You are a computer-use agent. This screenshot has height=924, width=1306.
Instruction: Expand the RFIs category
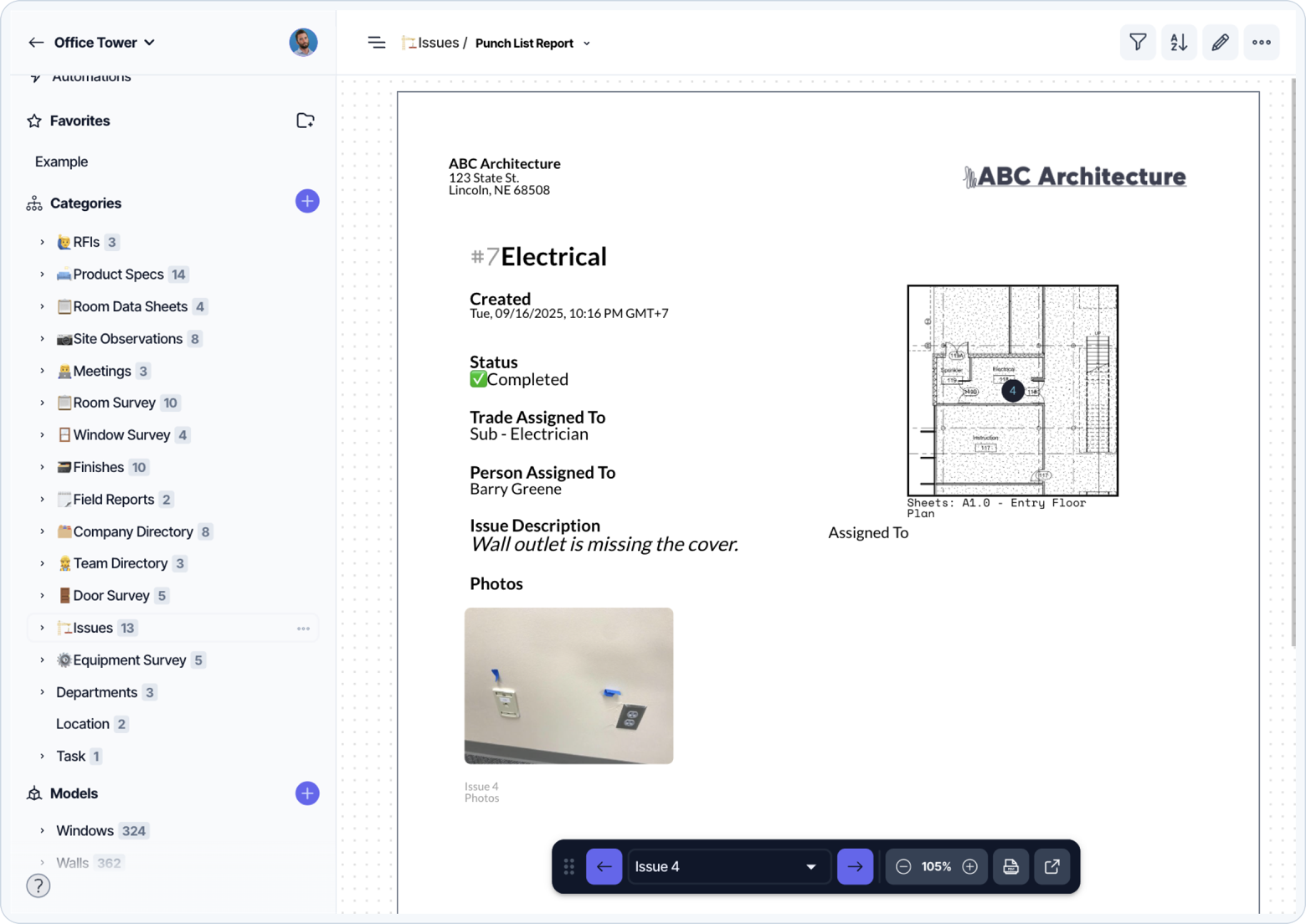(42, 242)
